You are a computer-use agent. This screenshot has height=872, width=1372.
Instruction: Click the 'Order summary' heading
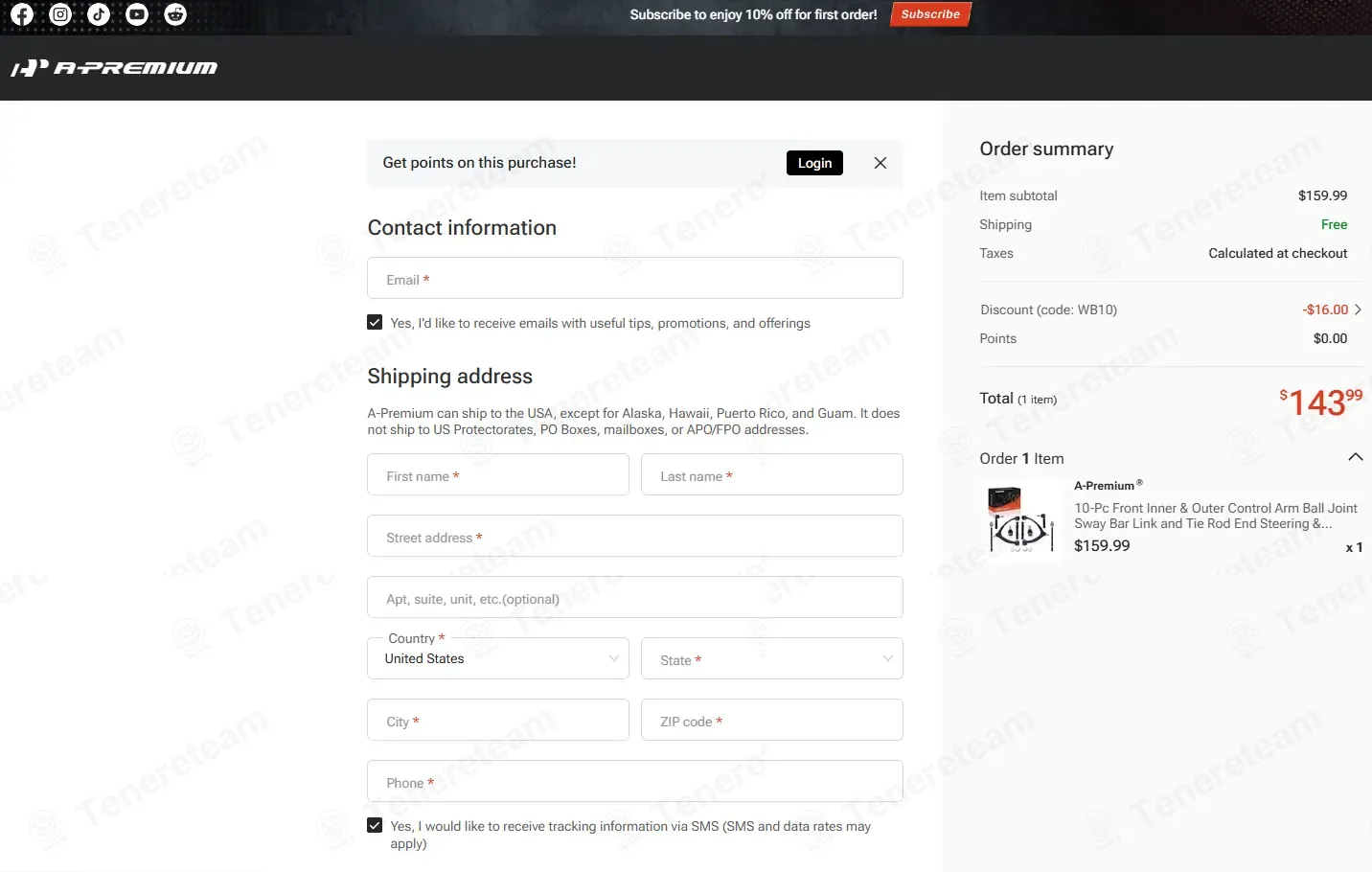tap(1046, 149)
